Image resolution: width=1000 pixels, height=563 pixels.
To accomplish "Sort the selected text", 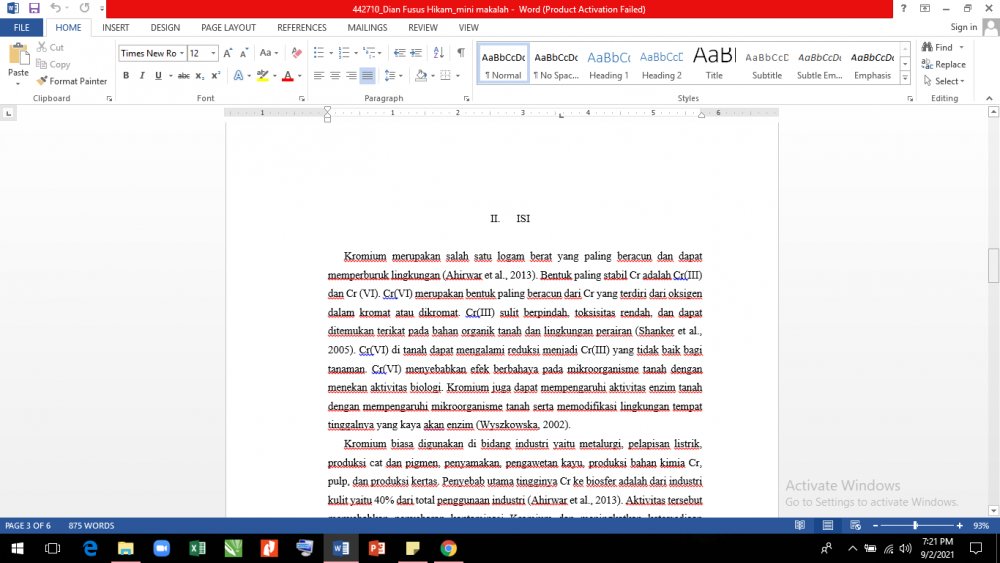I will click(439, 53).
